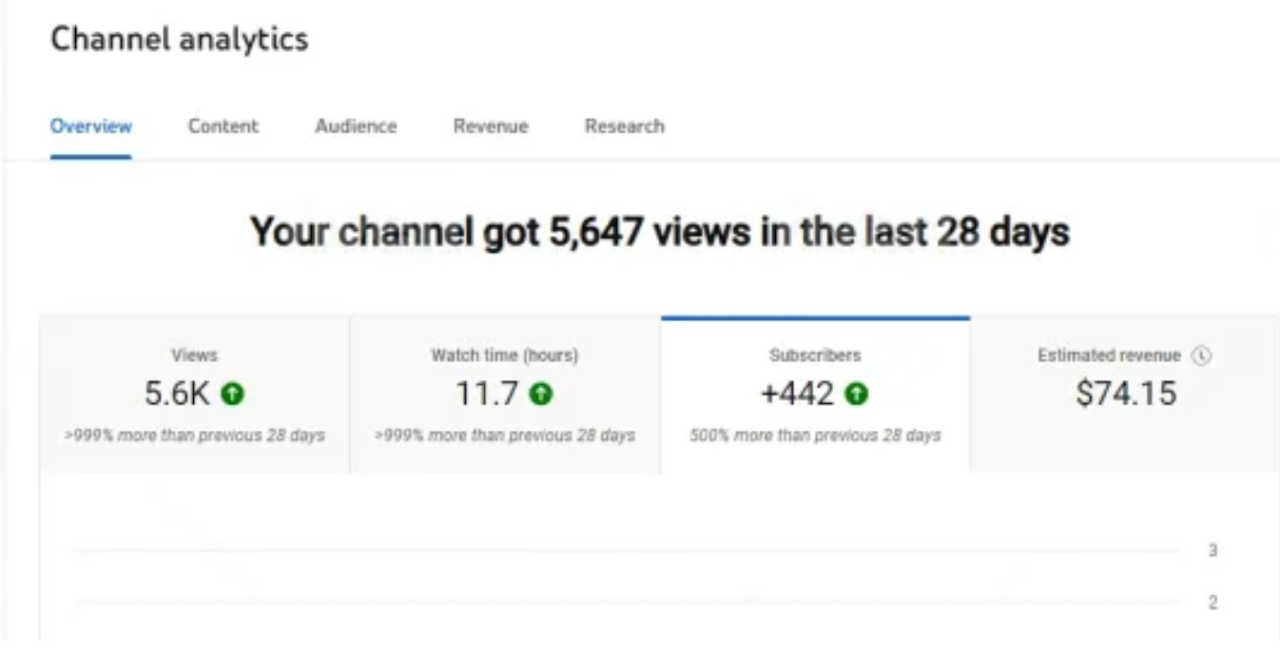Switch to the Overview tab
Viewport: 1280px width, 652px height.
91,126
